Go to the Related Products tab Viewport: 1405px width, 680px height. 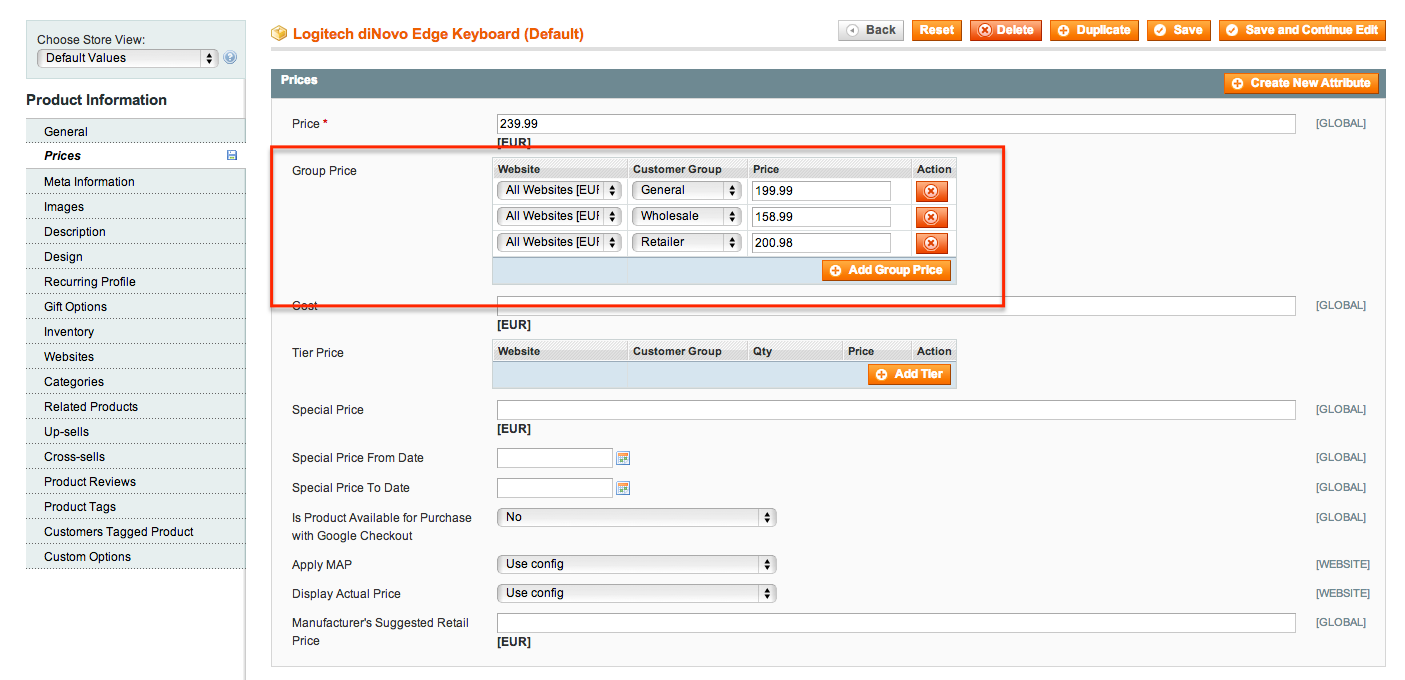click(135, 406)
